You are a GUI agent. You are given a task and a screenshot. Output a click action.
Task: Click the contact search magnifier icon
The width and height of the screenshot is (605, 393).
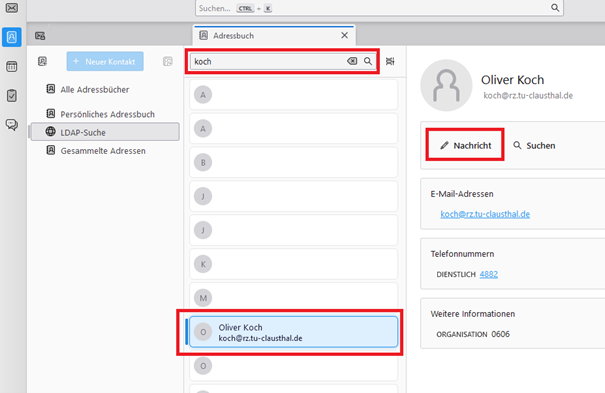(368, 61)
